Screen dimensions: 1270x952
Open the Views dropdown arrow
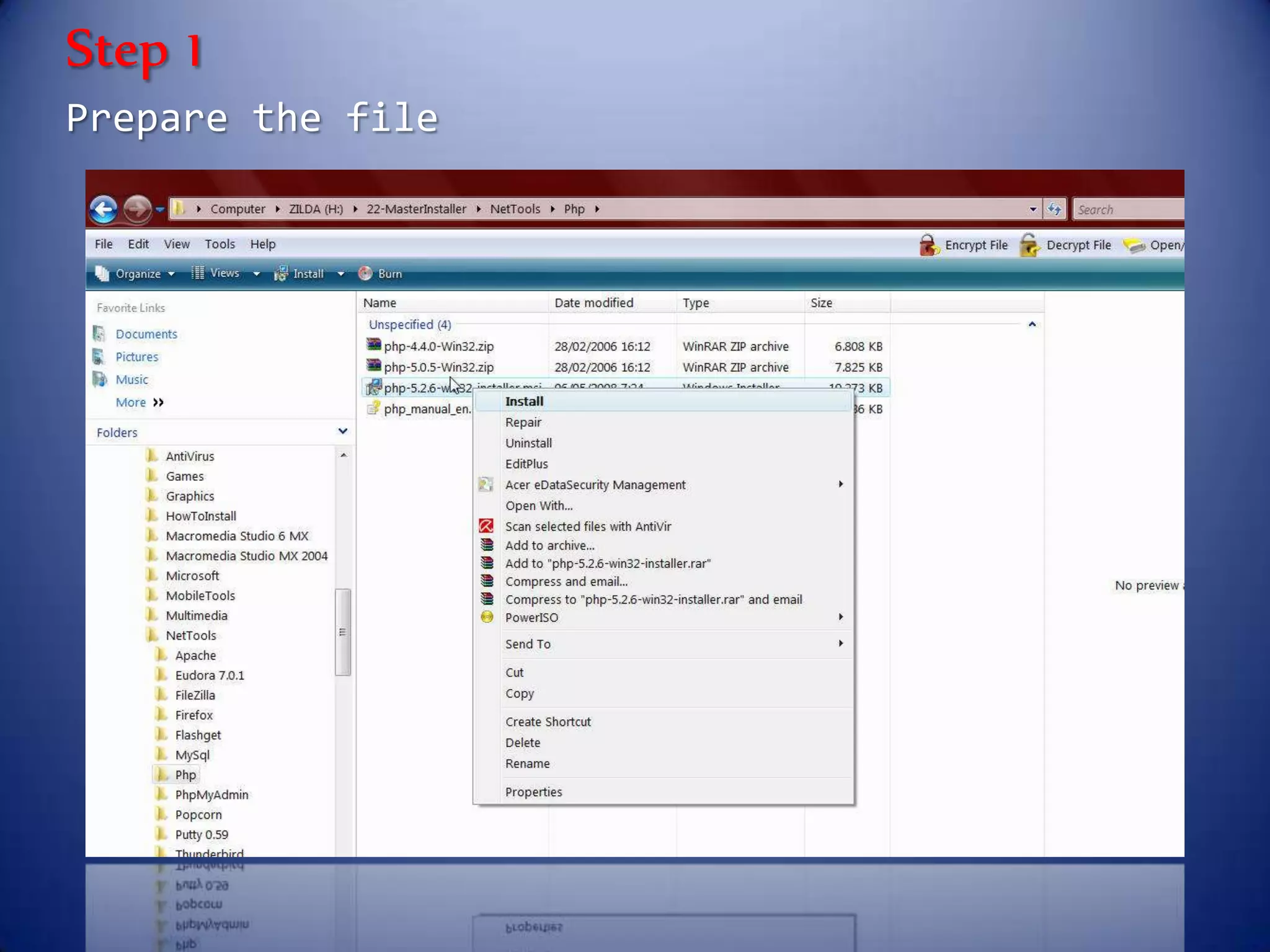pyautogui.click(x=256, y=273)
